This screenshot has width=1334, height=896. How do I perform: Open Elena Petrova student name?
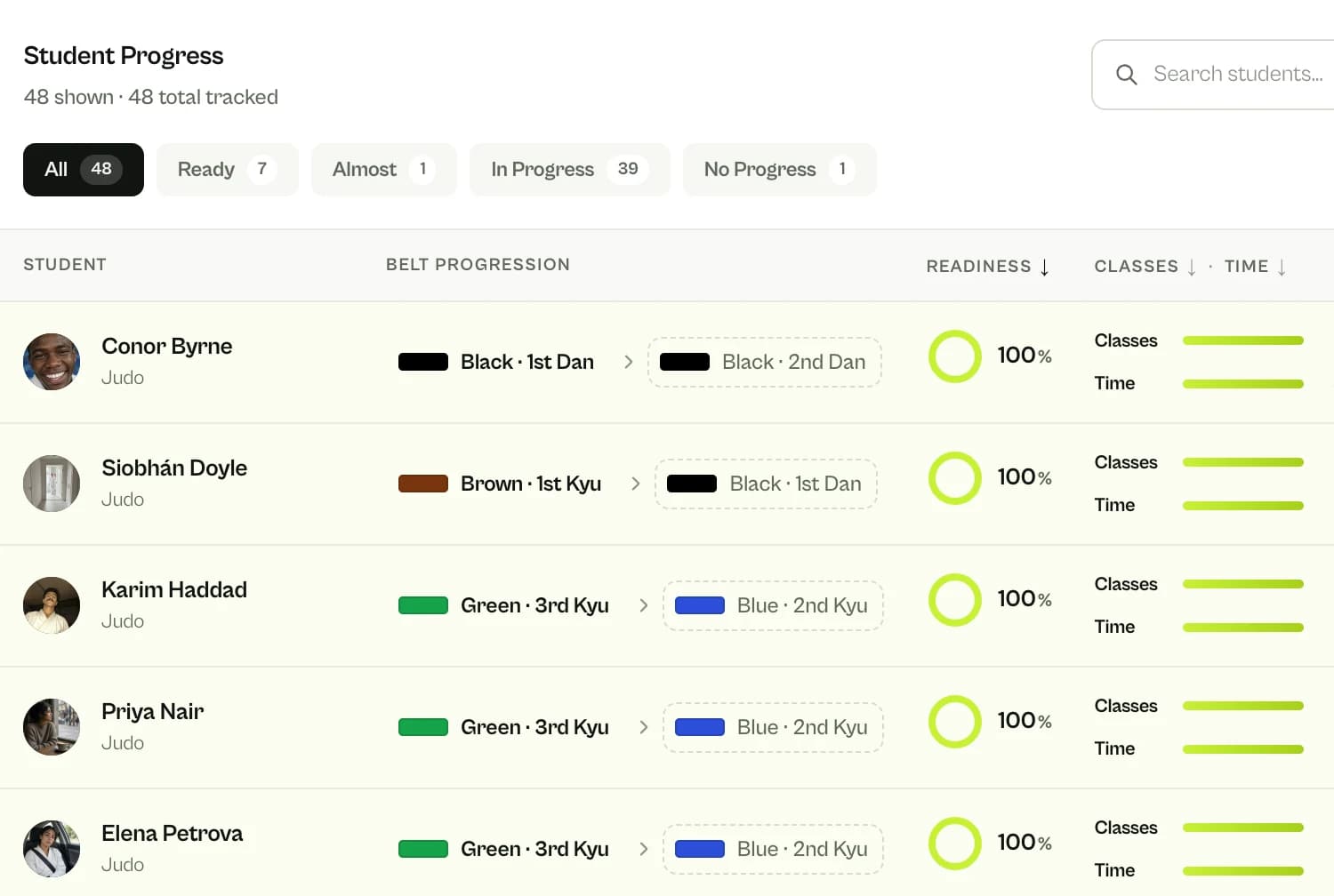pyautogui.click(x=173, y=834)
